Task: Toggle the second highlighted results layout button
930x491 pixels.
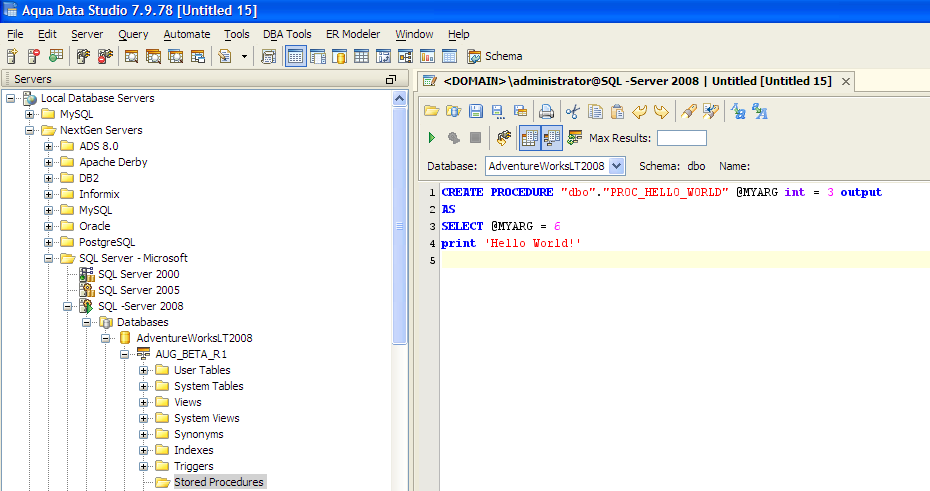Action: click(x=552, y=138)
